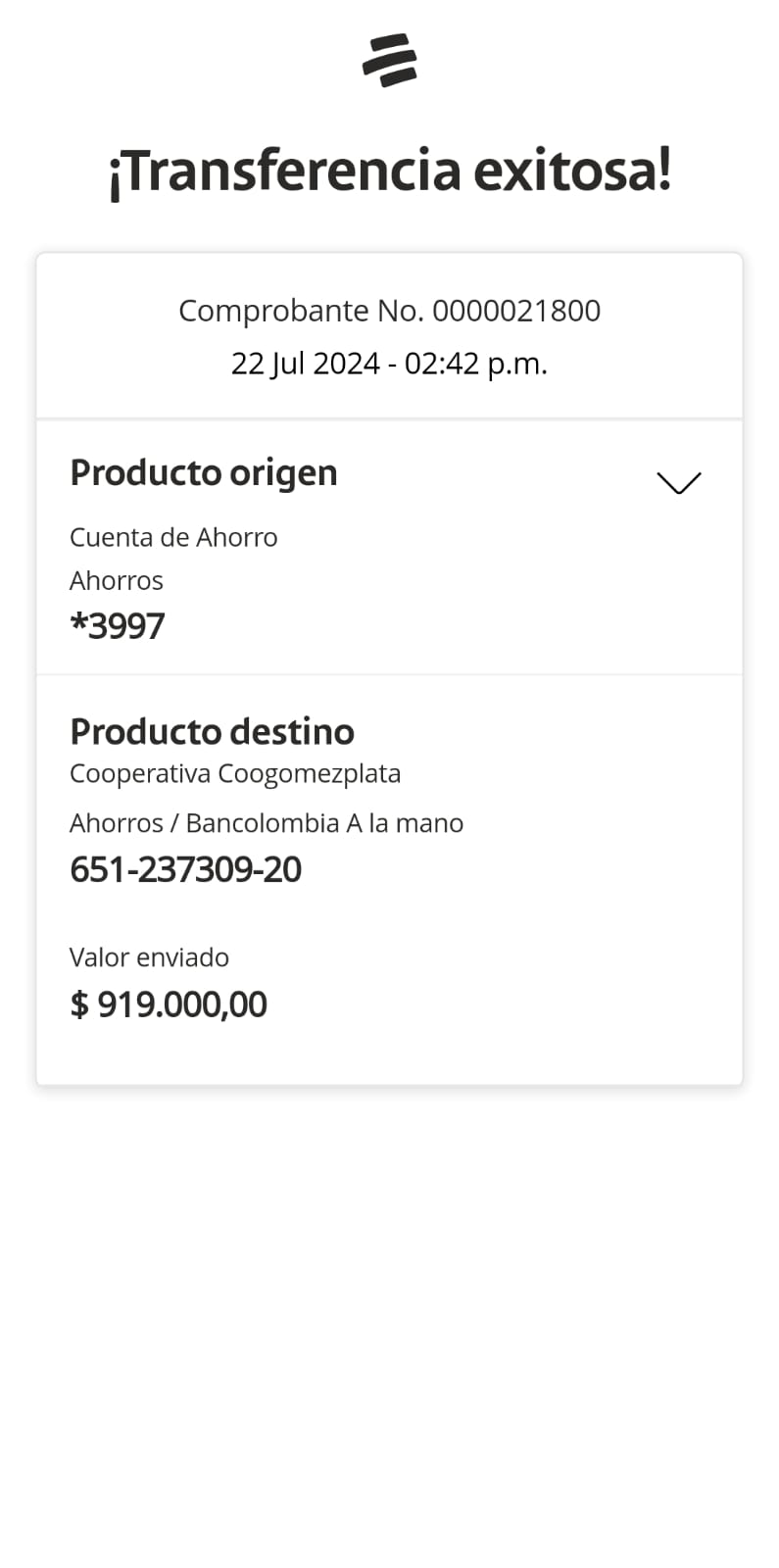Click the word Transferencia in the heading
779x1568 pixels.
click(285, 171)
